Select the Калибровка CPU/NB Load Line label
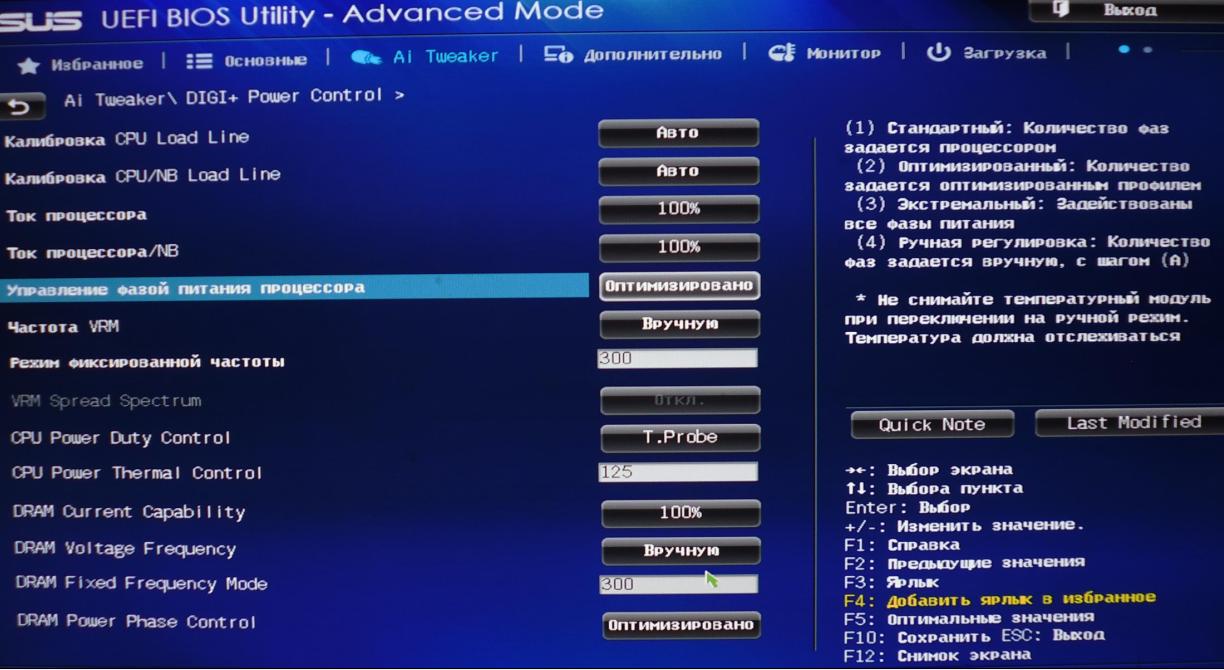Viewport: 1224px width, 670px height. [143, 176]
